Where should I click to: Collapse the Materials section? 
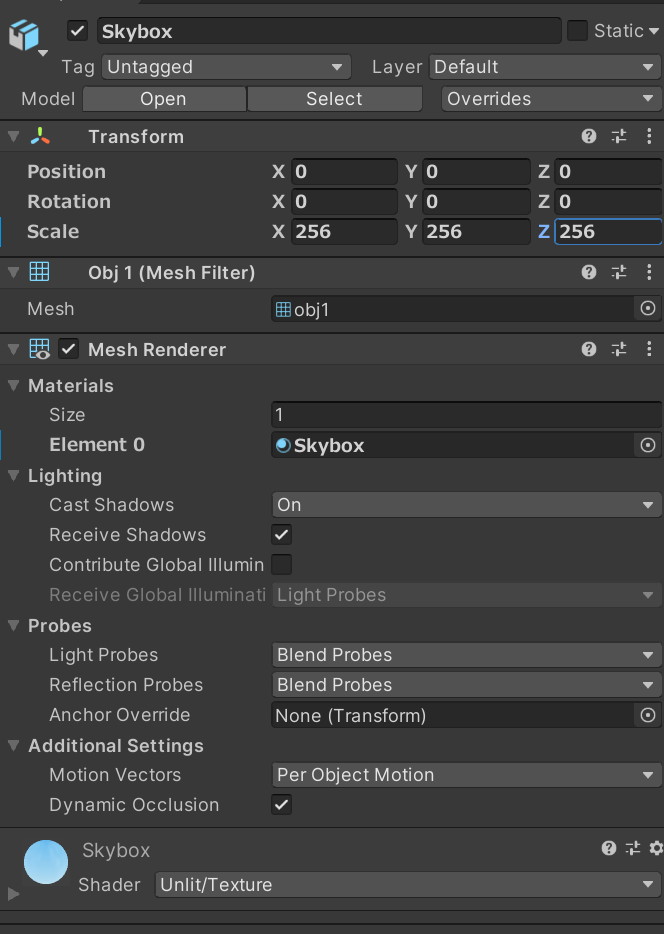pyautogui.click(x=13, y=386)
